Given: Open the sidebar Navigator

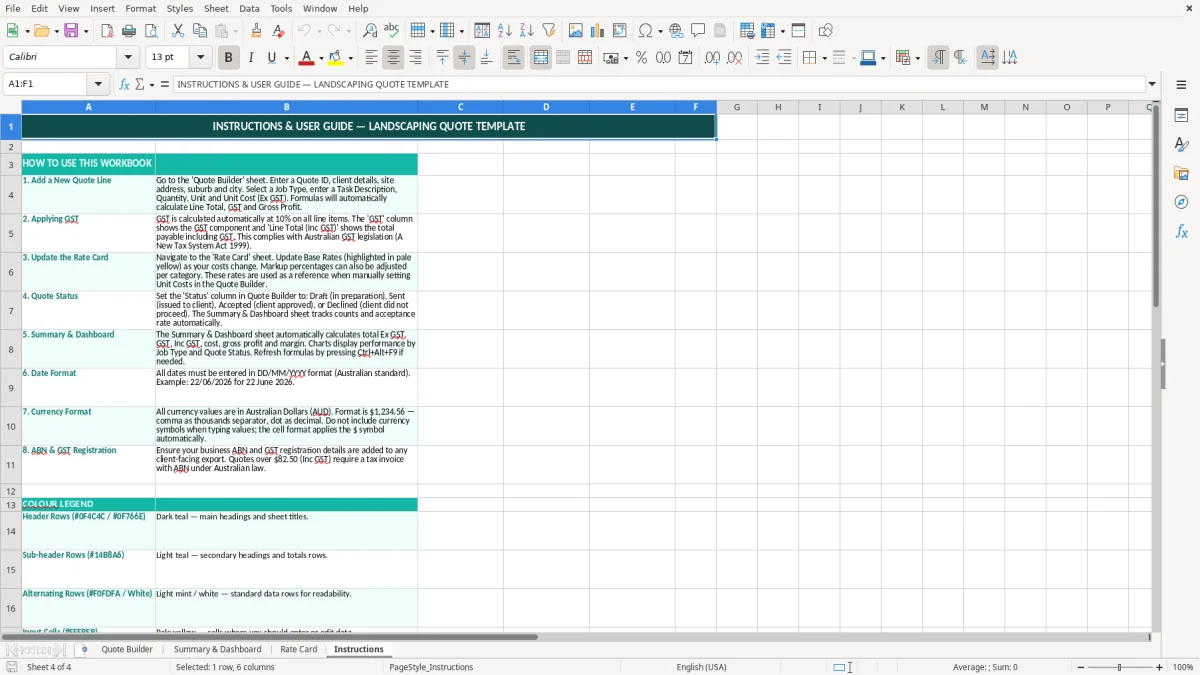Looking at the screenshot, I should (x=1181, y=202).
